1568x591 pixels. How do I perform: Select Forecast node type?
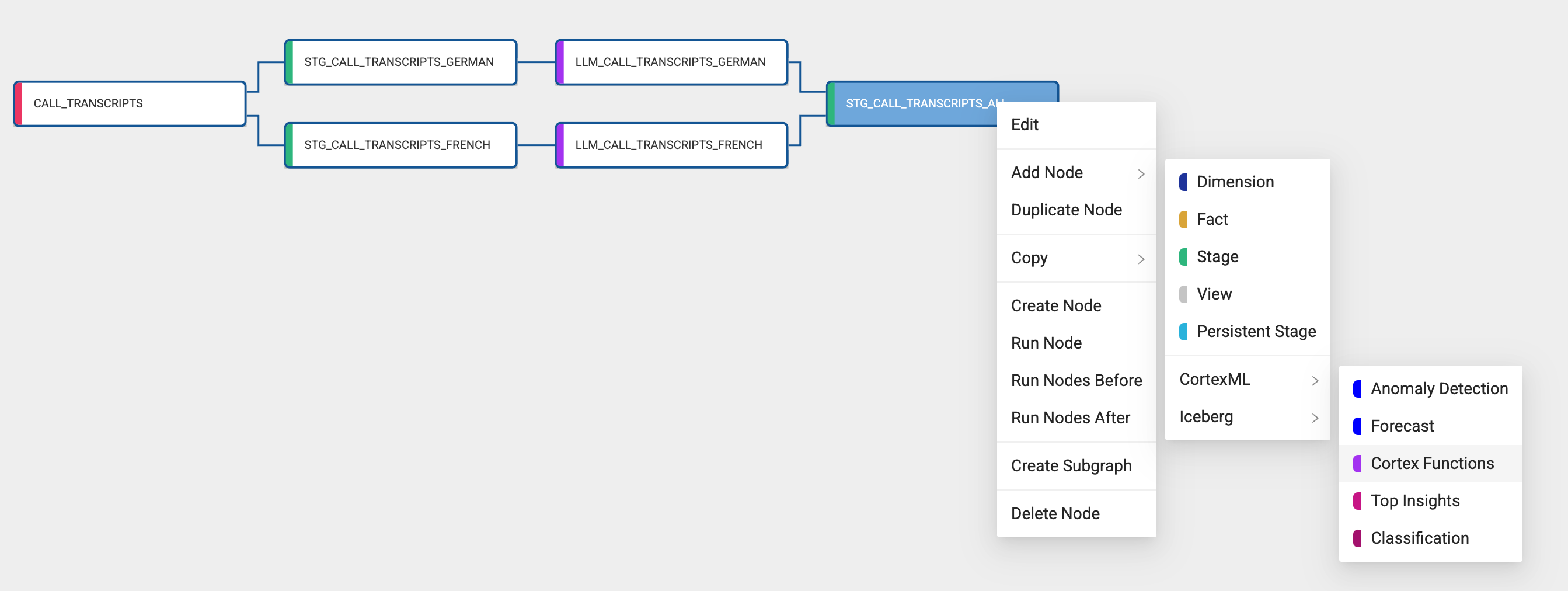(x=1430, y=427)
